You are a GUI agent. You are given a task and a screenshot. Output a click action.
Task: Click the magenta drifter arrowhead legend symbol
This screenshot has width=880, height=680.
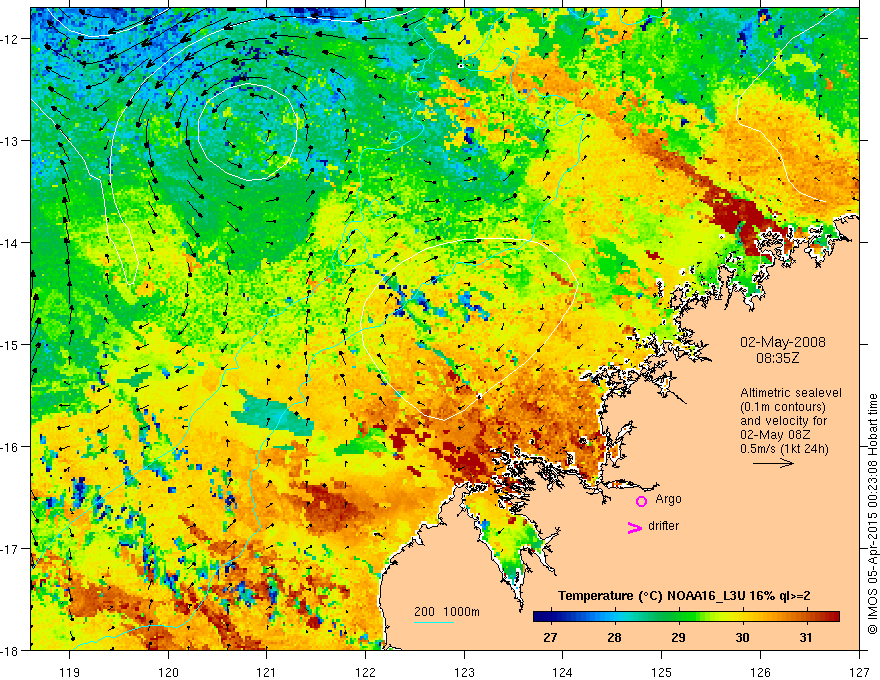point(635,528)
